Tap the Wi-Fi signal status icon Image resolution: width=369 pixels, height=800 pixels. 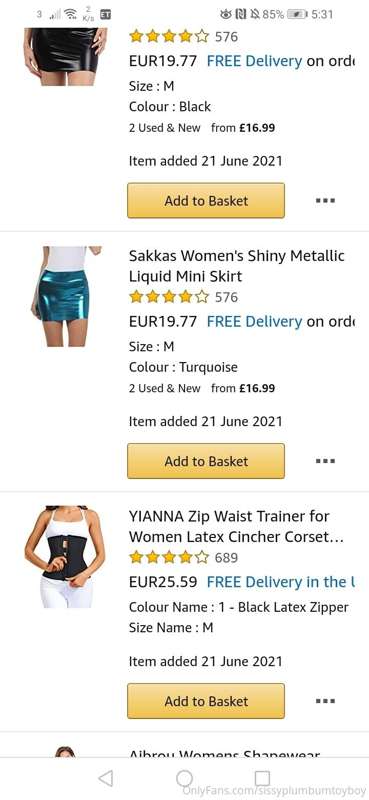point(70,14)
